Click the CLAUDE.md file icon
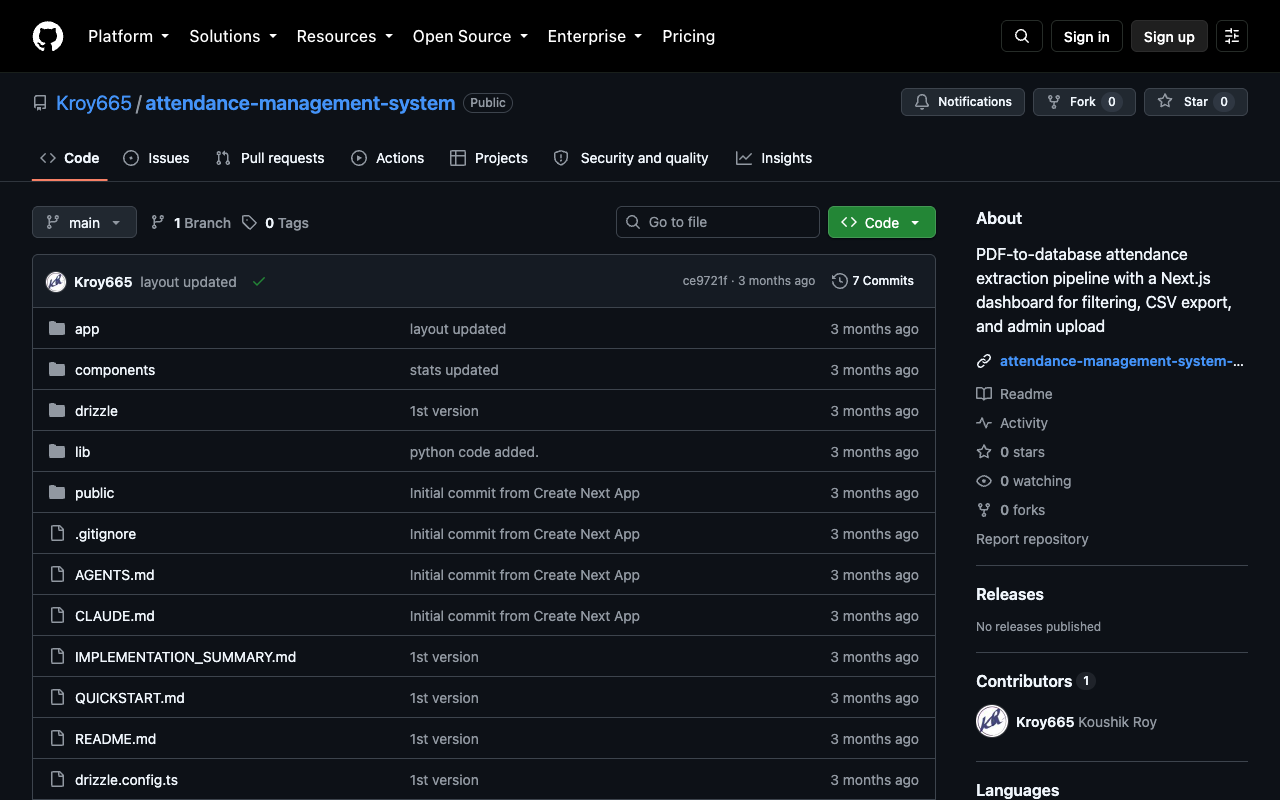 click(x=57, y=616)
